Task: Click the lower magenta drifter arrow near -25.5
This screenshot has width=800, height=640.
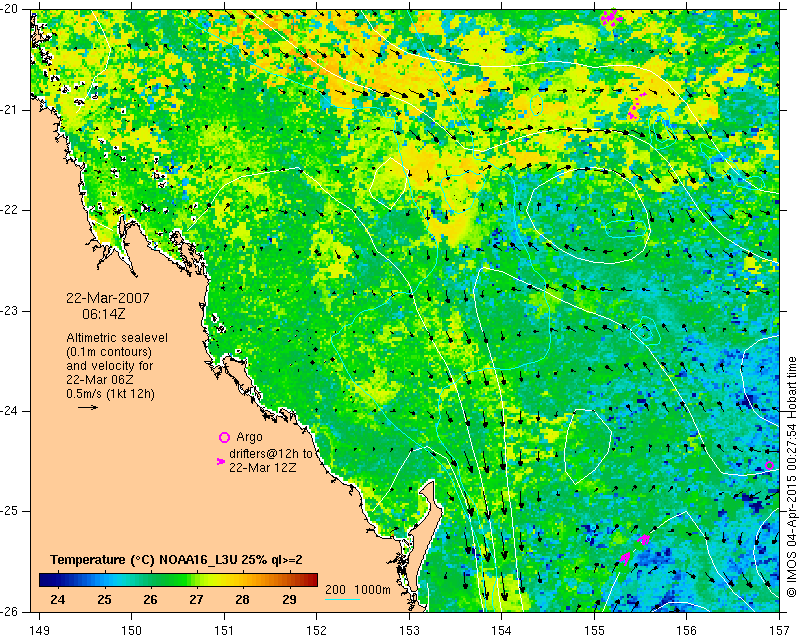Action: pos(624,558)
